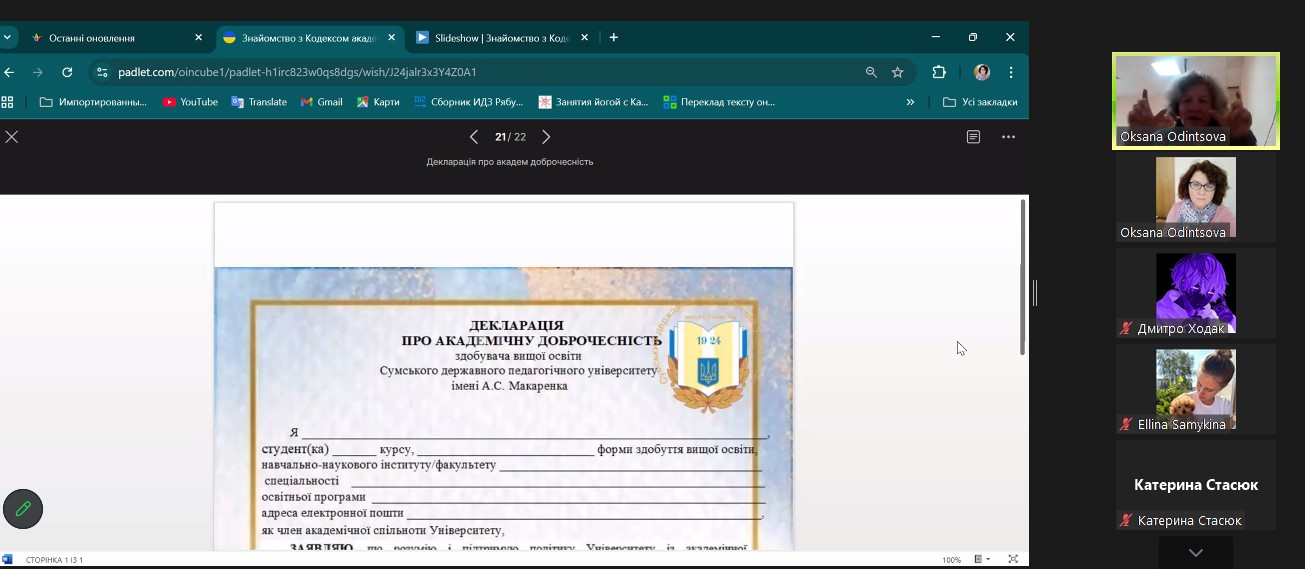Open the Chrome profile avatar

pos(982,72)
